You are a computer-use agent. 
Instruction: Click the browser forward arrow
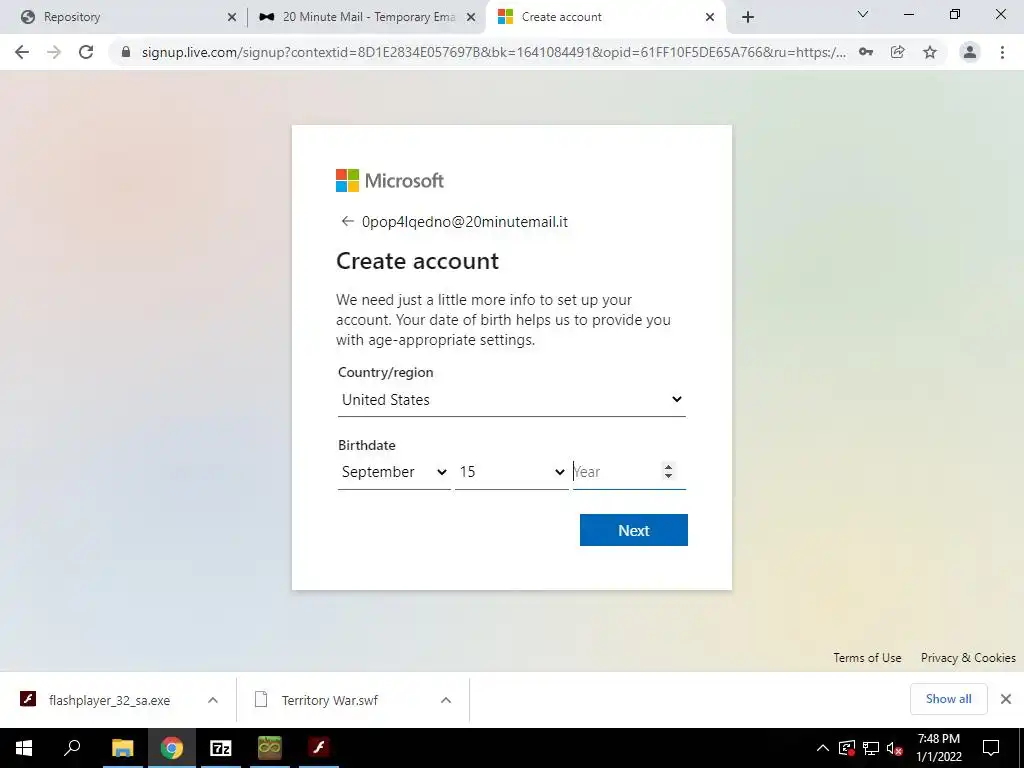[54, 52]
